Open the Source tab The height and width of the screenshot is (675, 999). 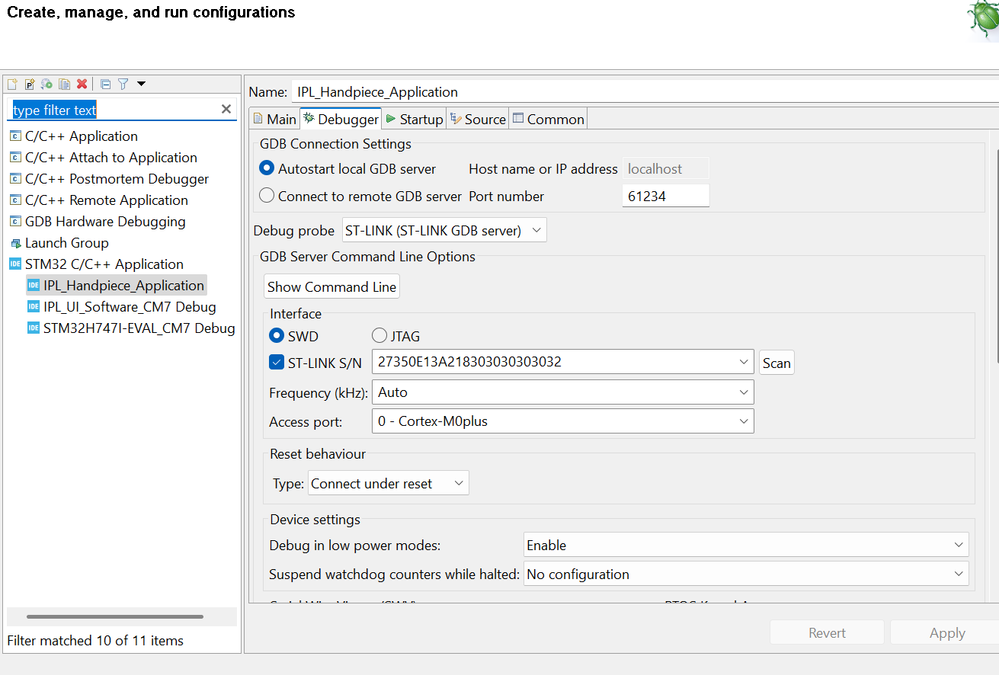point(478,119)
